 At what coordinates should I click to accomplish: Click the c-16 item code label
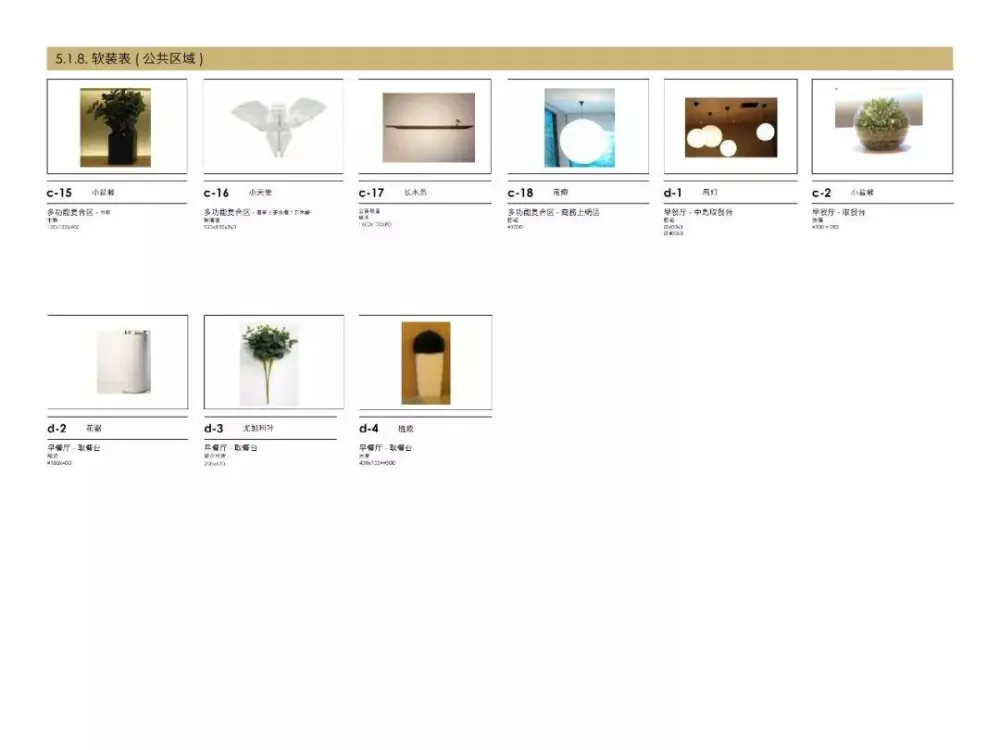coord(216,192)
